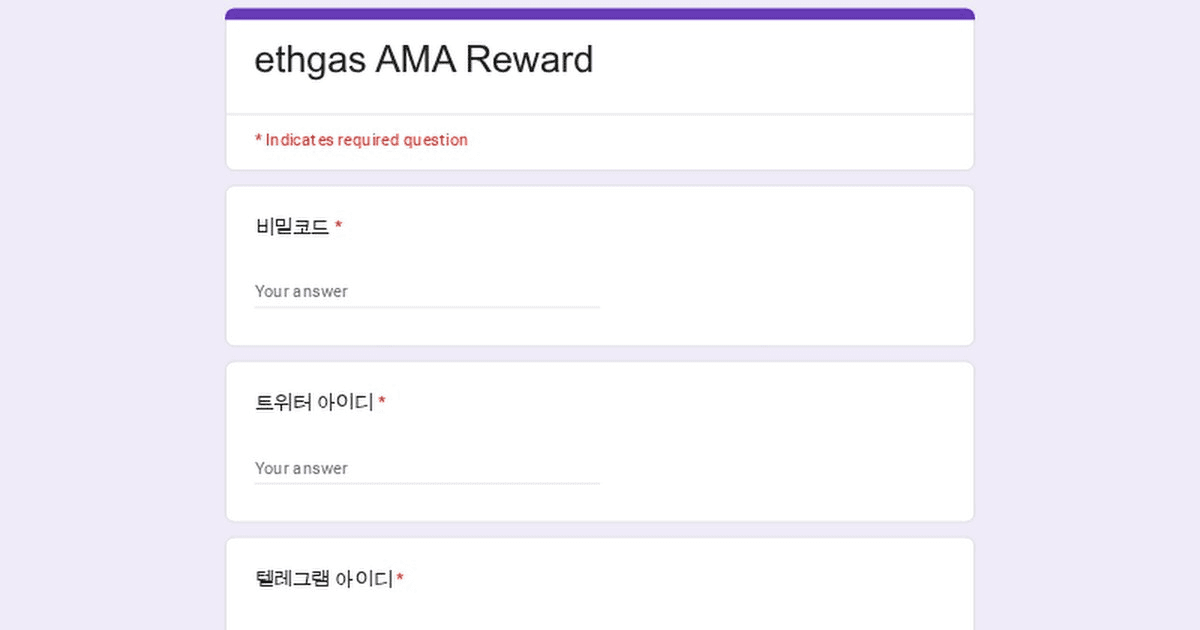Click the 비밀코드 answer input field
The height and width of the screenshot is (630, 1200).
pyautogui.click(x=427, y=292)
